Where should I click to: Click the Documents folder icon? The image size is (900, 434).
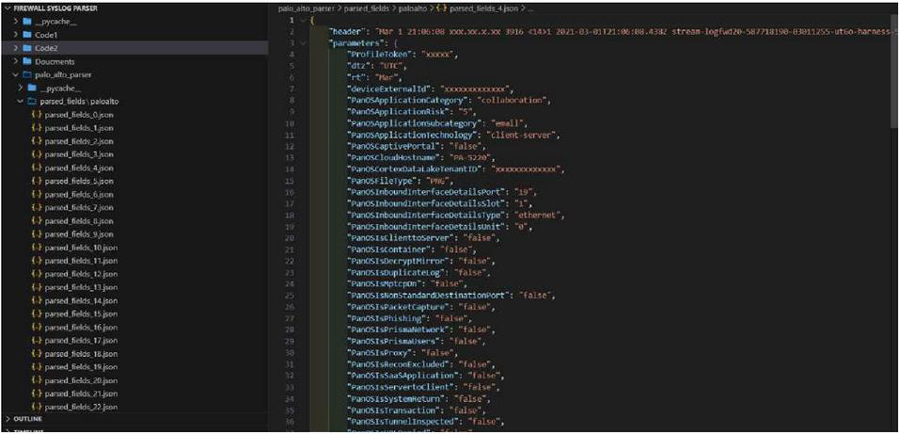26,61
